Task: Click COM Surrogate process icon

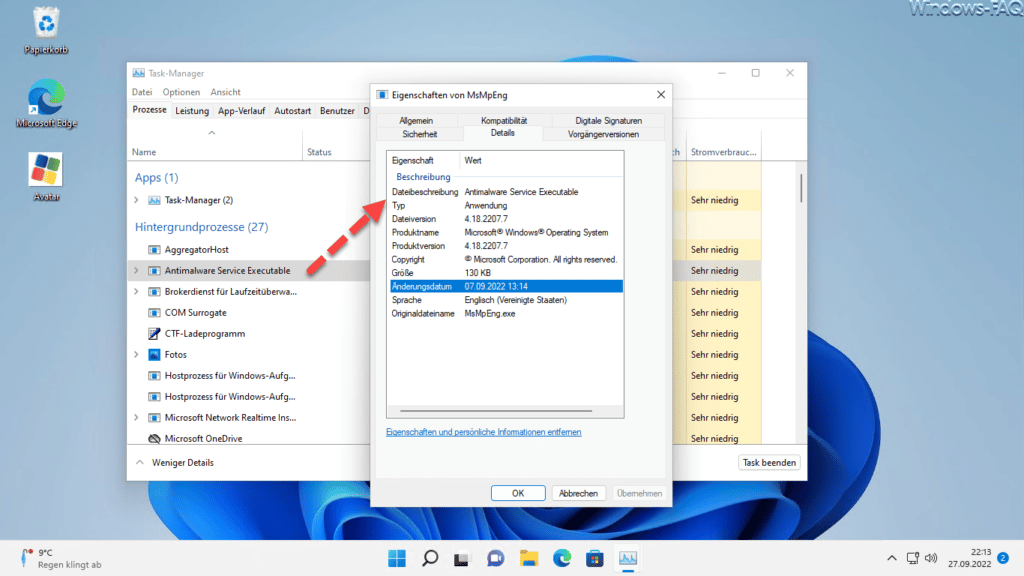Action: (154, 313)
